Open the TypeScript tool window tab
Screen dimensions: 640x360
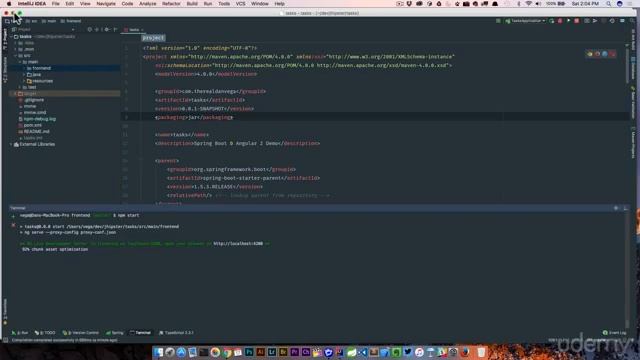click(x=176, y=333)
